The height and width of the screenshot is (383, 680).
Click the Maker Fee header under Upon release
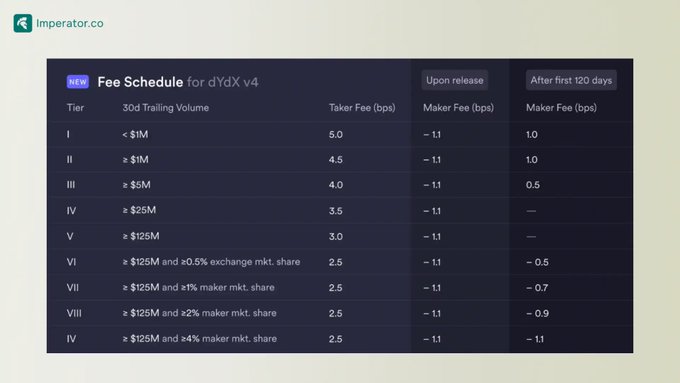[458, 108]
